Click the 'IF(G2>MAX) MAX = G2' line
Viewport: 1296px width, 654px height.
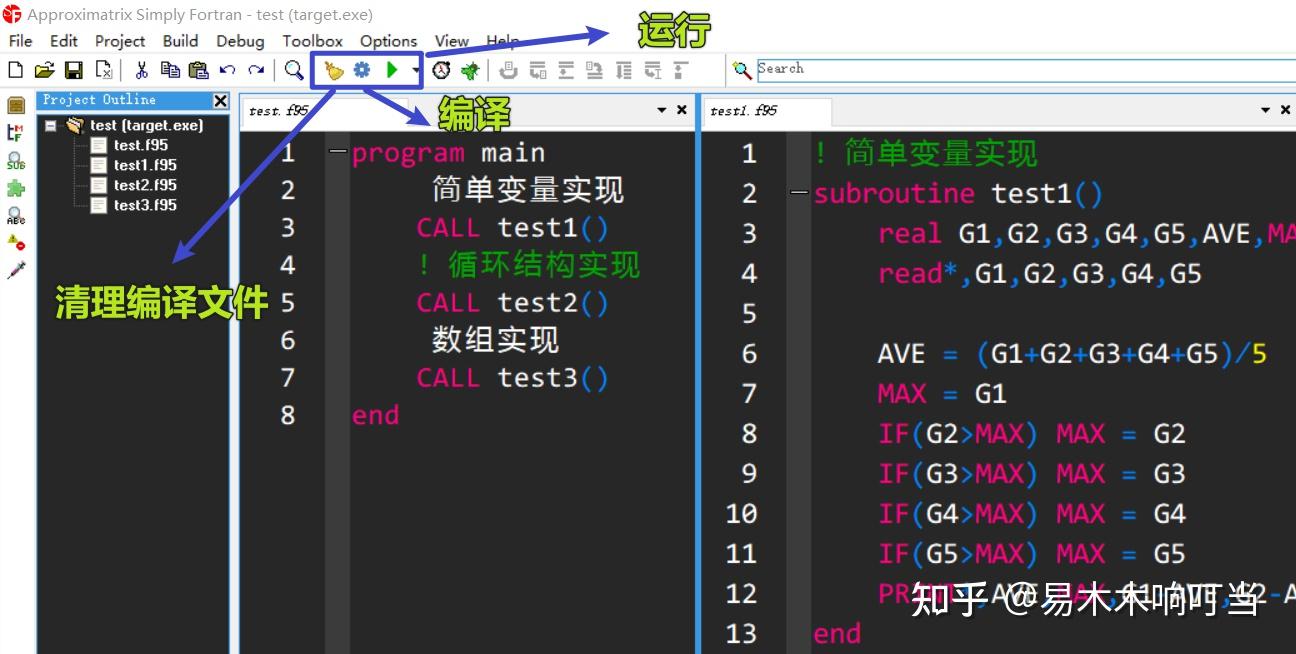click(1031, 433)
